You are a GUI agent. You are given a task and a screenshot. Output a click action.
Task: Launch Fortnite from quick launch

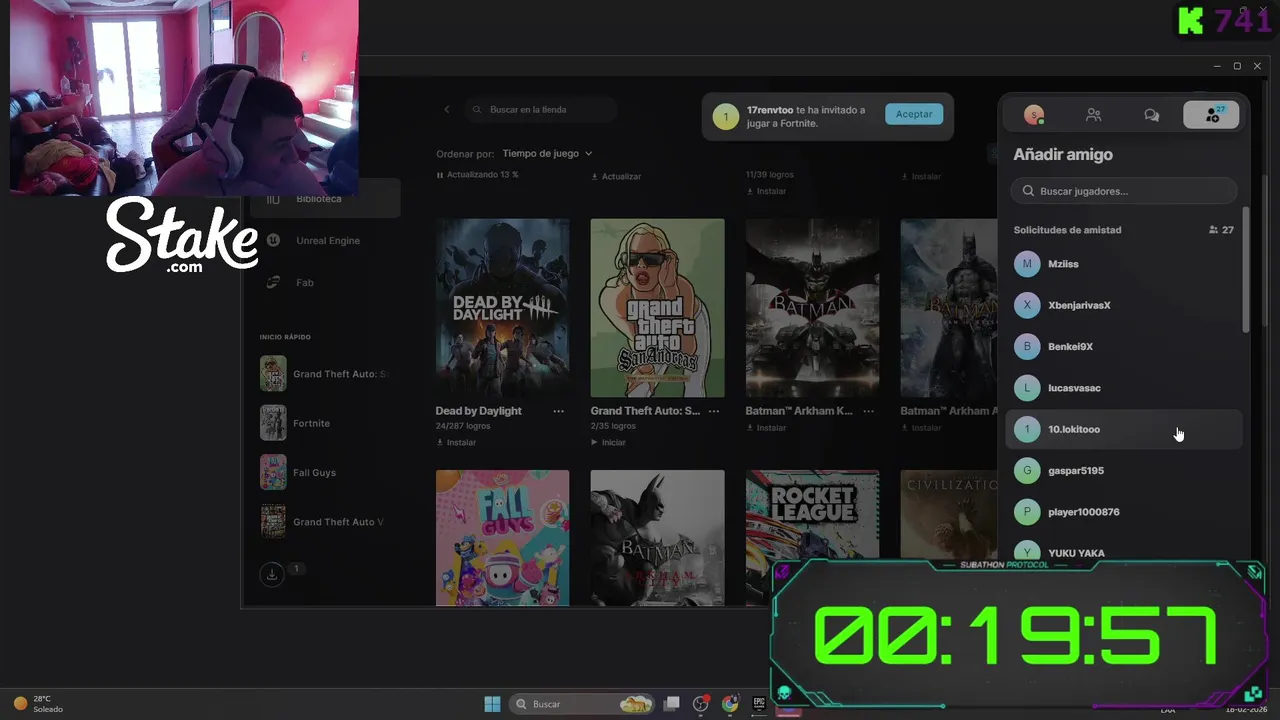click(x=324, y=423)
